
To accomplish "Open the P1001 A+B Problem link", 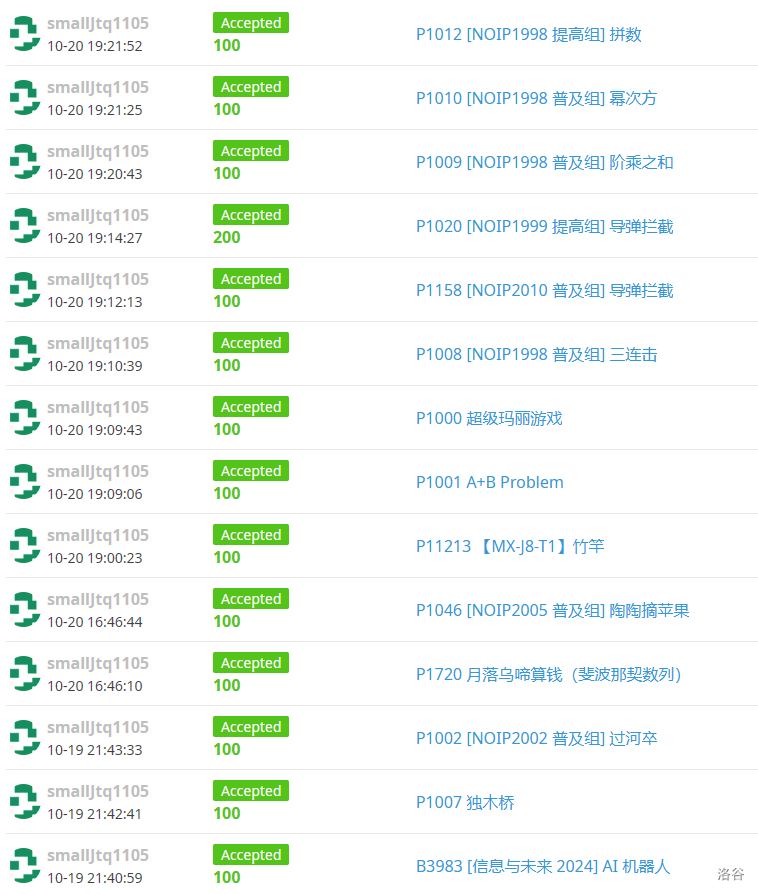I will (489, 483).
